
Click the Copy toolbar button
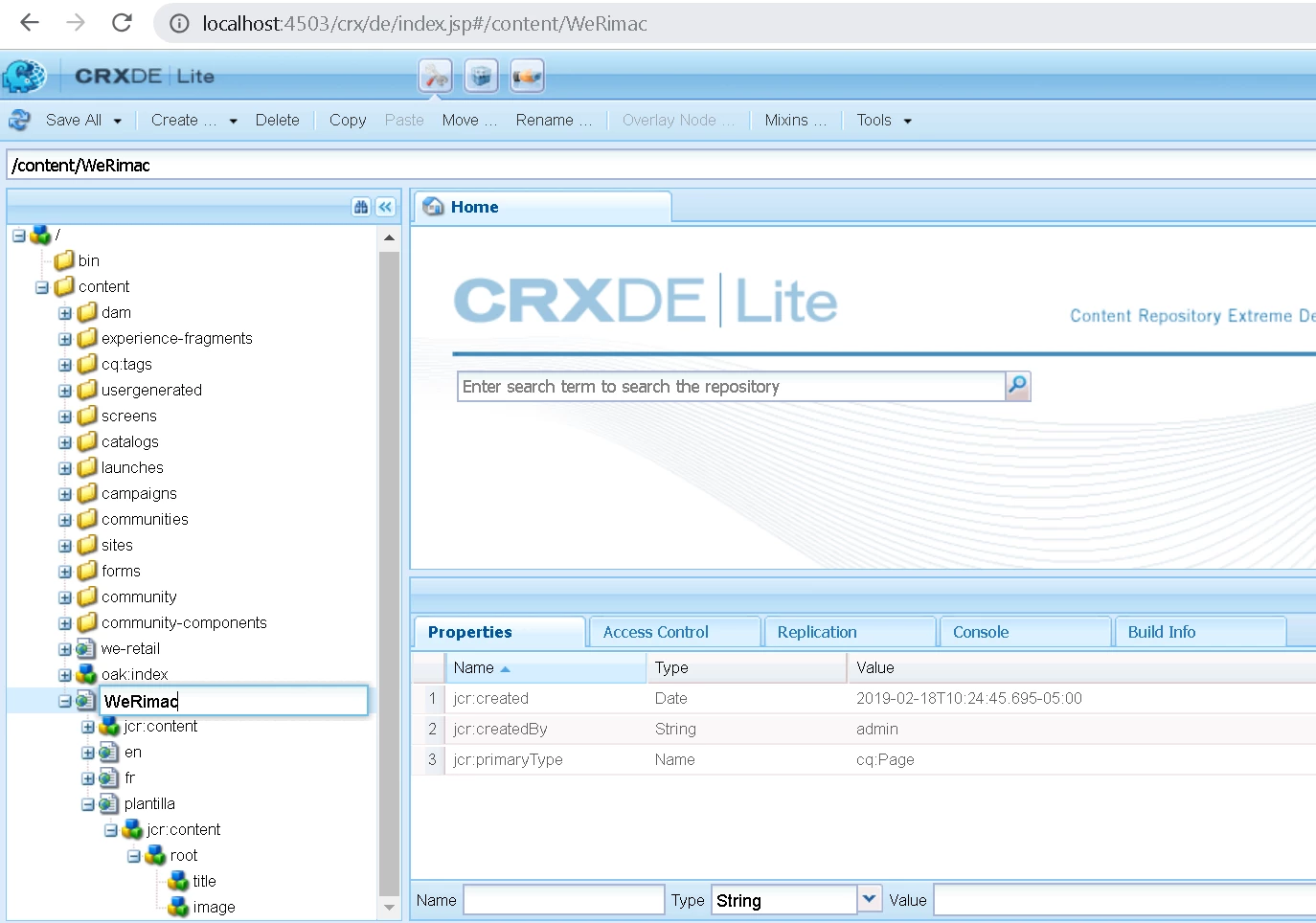coord(348,120)
